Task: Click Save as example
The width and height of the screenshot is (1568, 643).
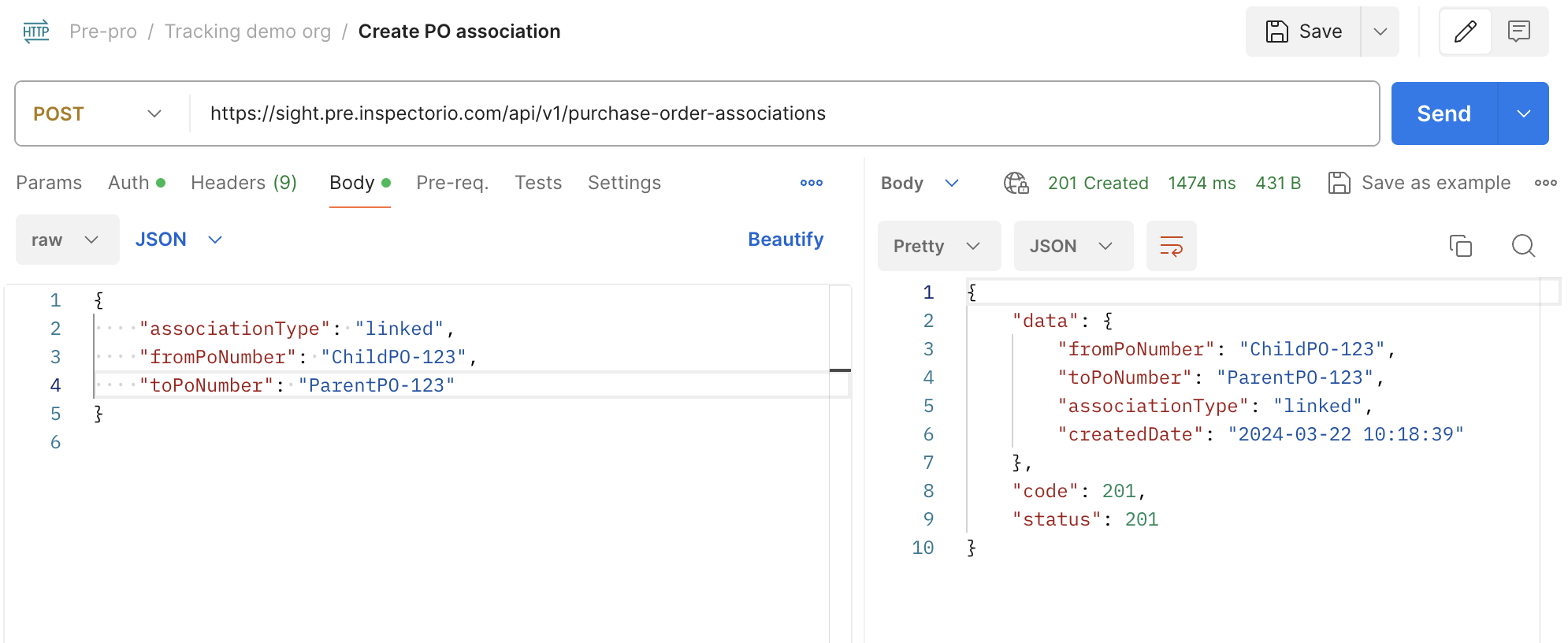Action: click(x=1419, y=183)
